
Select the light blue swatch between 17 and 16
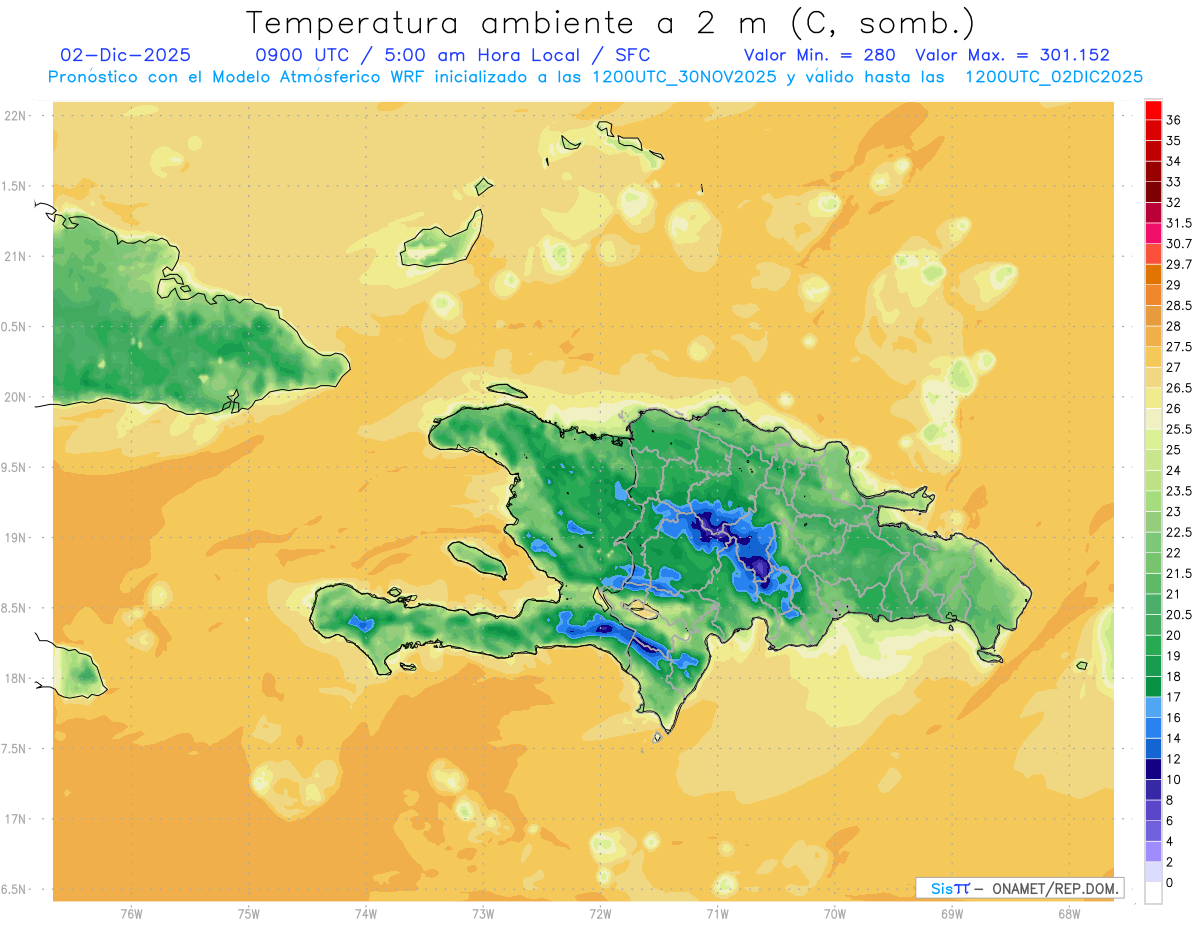pyautogui.click(x=1153, y=707)
